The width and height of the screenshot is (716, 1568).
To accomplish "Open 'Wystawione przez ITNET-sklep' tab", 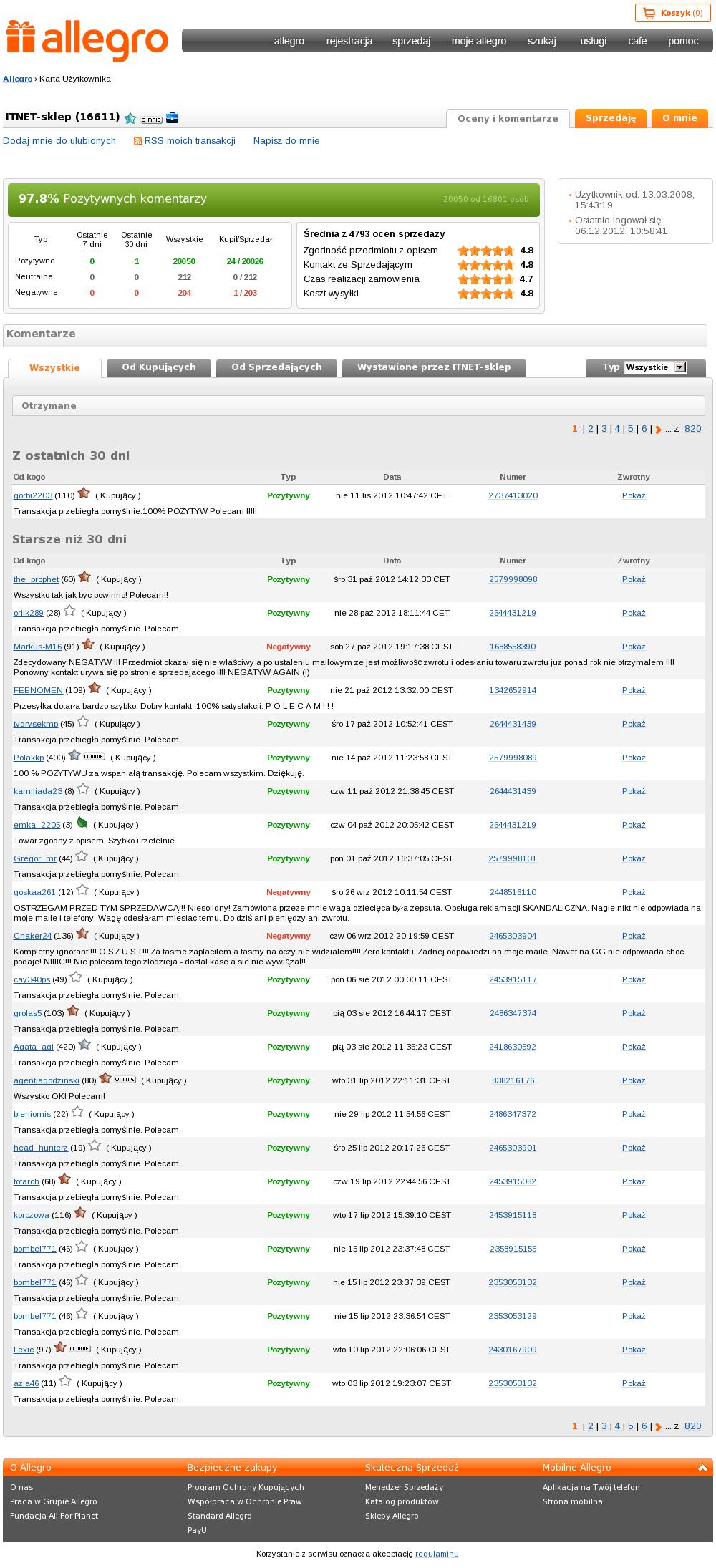I will 434,367.
